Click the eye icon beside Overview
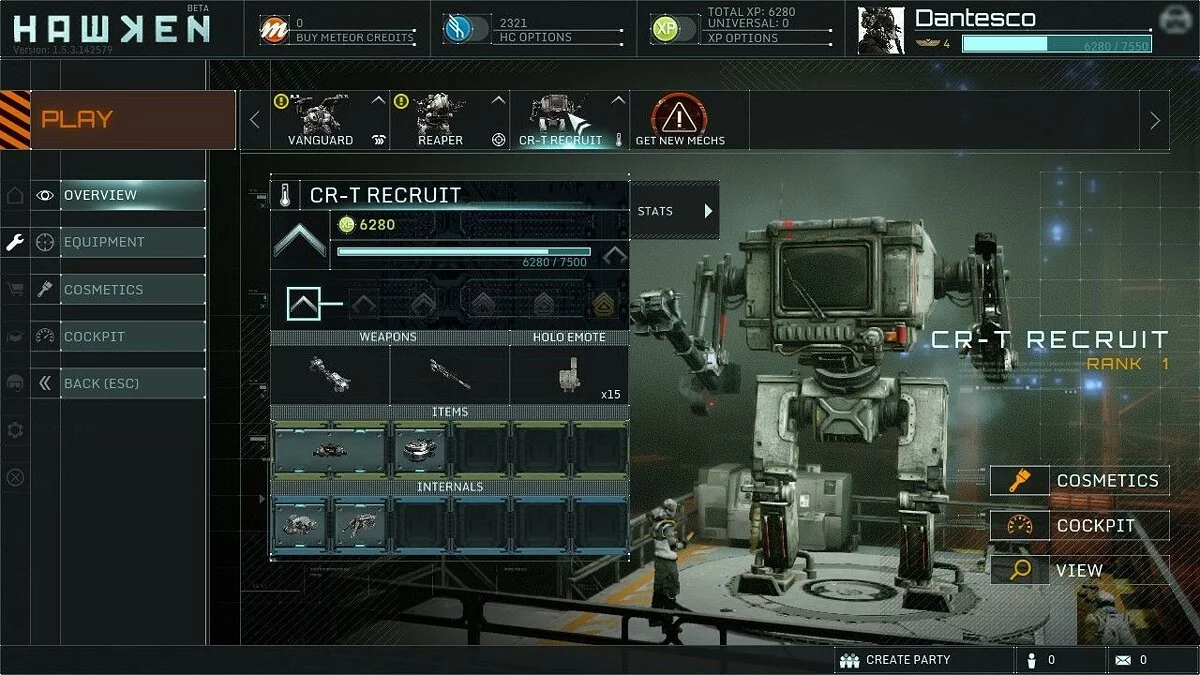 (x=45, y=195)
